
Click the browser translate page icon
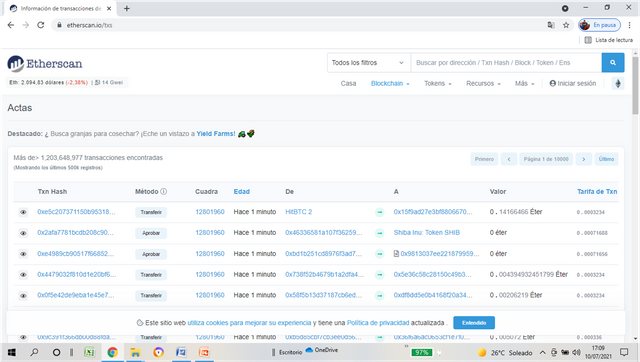(x=551, y=25)
